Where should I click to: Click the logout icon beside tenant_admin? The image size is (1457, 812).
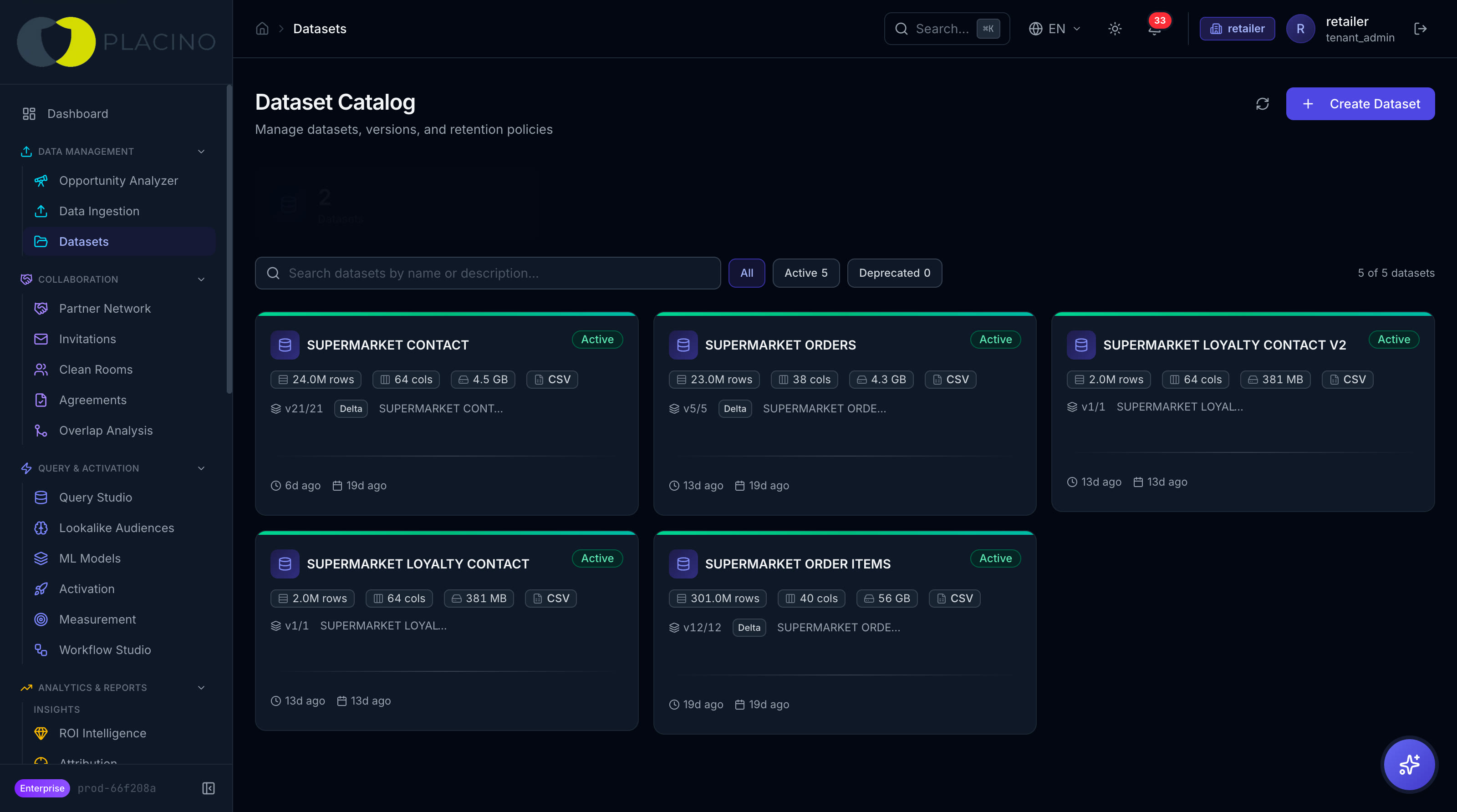1420,29
